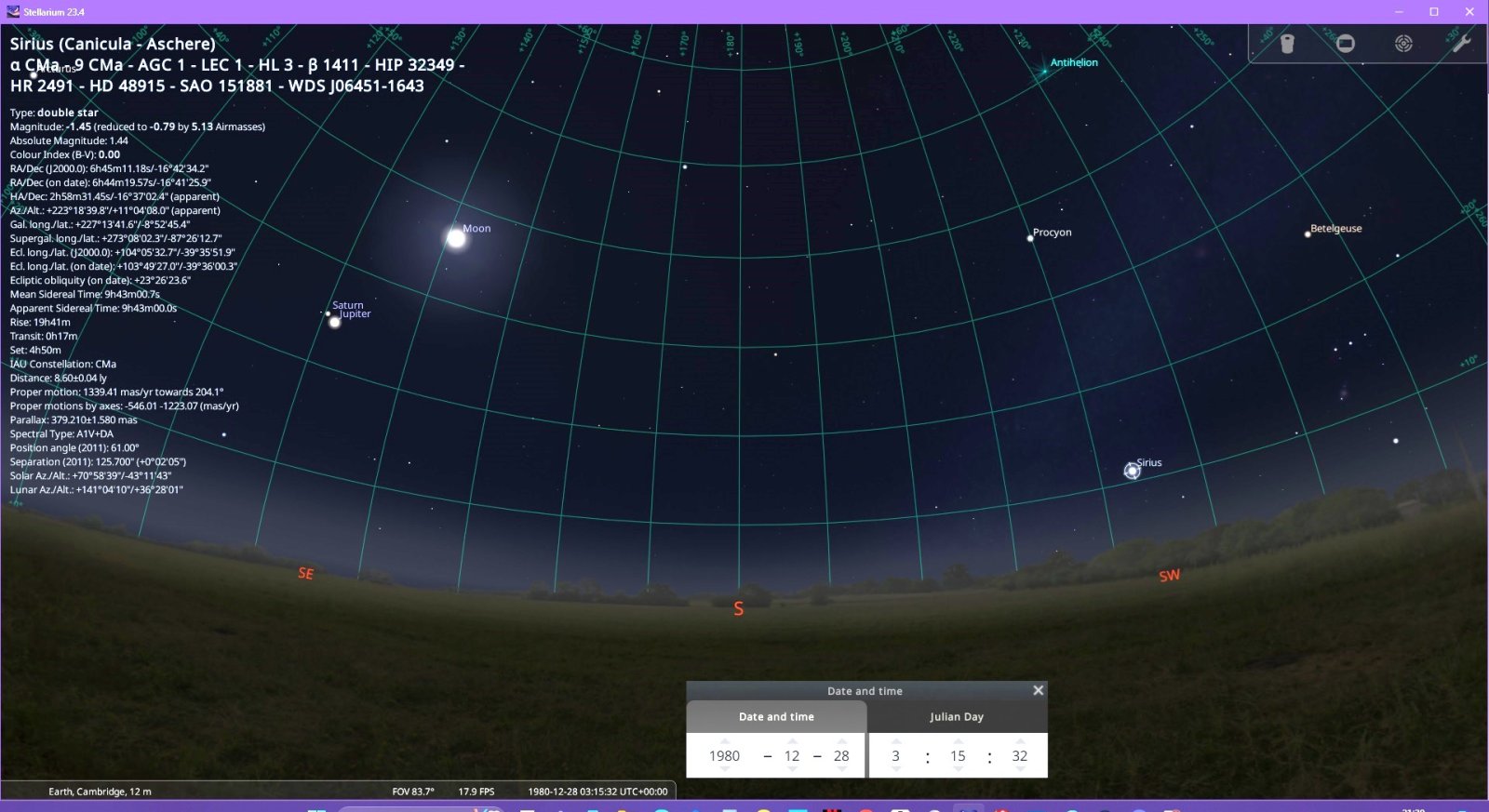This screenshot has height=812, width=1489.
Task: Increase the day value above 28
Action: [841, 741]
